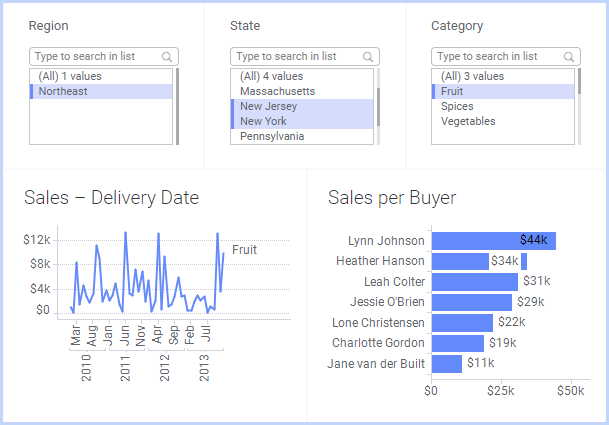
Task: Focus the State filter search box
Action: [x=296, y=57]
